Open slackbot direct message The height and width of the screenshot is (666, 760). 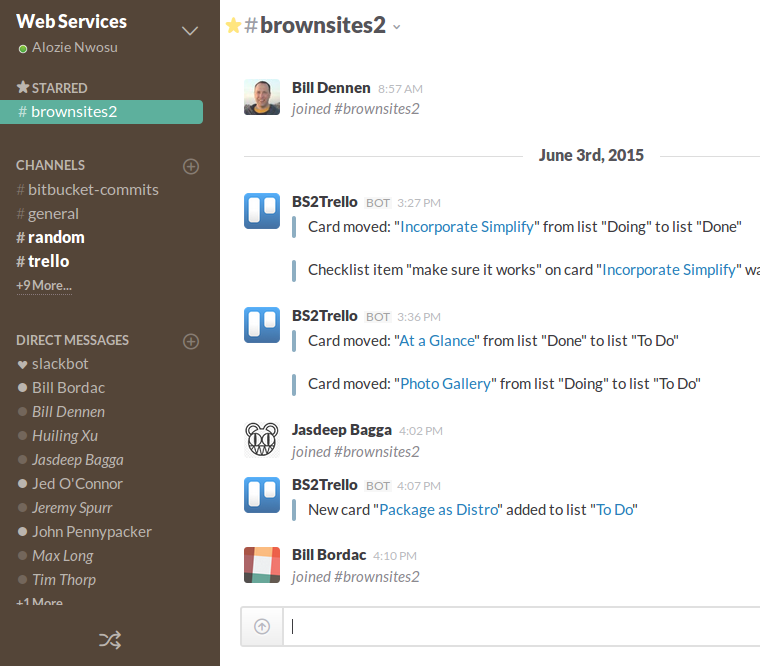point(60,364)
